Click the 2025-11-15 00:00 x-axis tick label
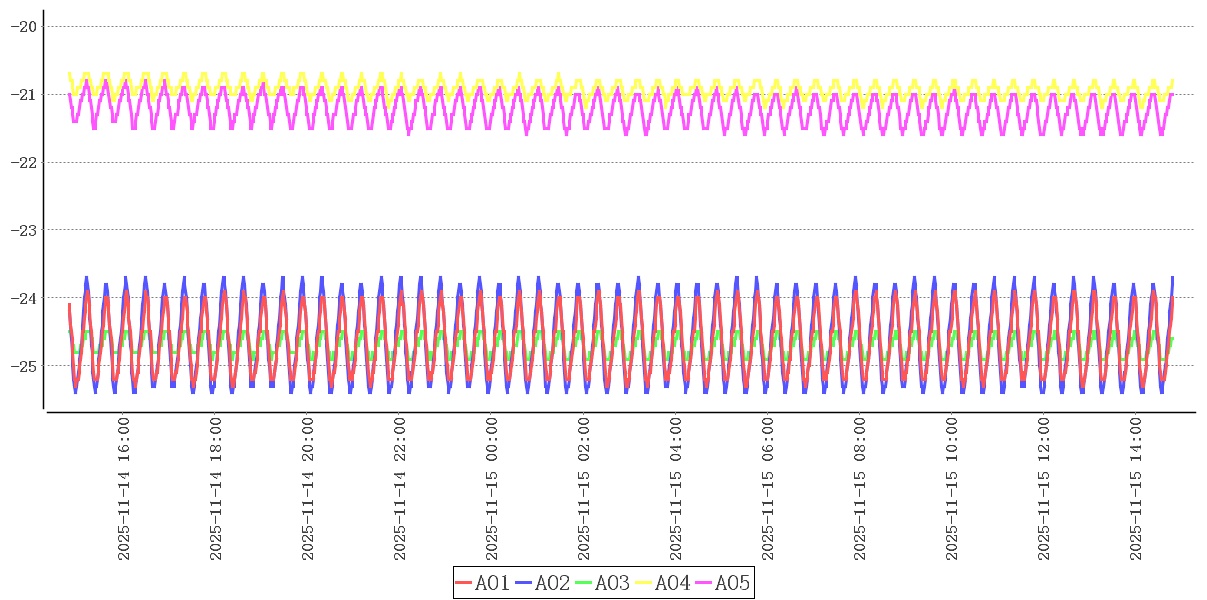Screen dimensions: 1207x600 (492, 490)
